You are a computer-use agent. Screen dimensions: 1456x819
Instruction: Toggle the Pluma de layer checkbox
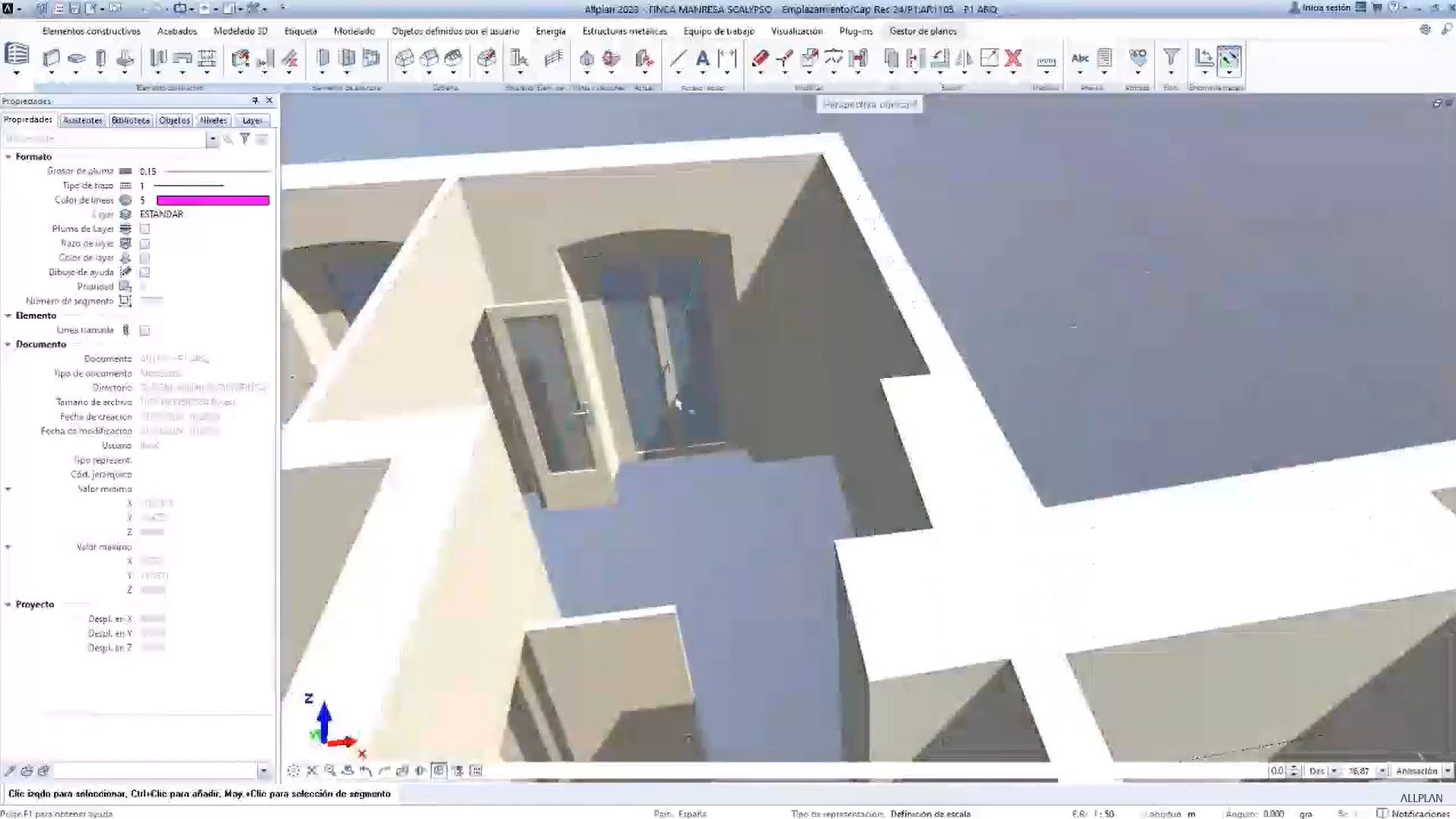145,228
